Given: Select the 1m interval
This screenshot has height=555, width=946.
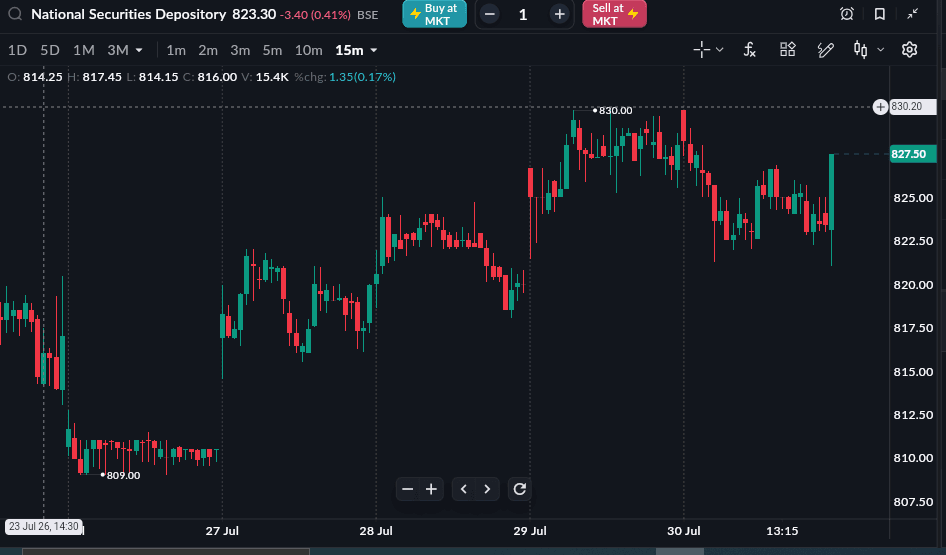Looking at the screenshot, I should pos(176,50).
